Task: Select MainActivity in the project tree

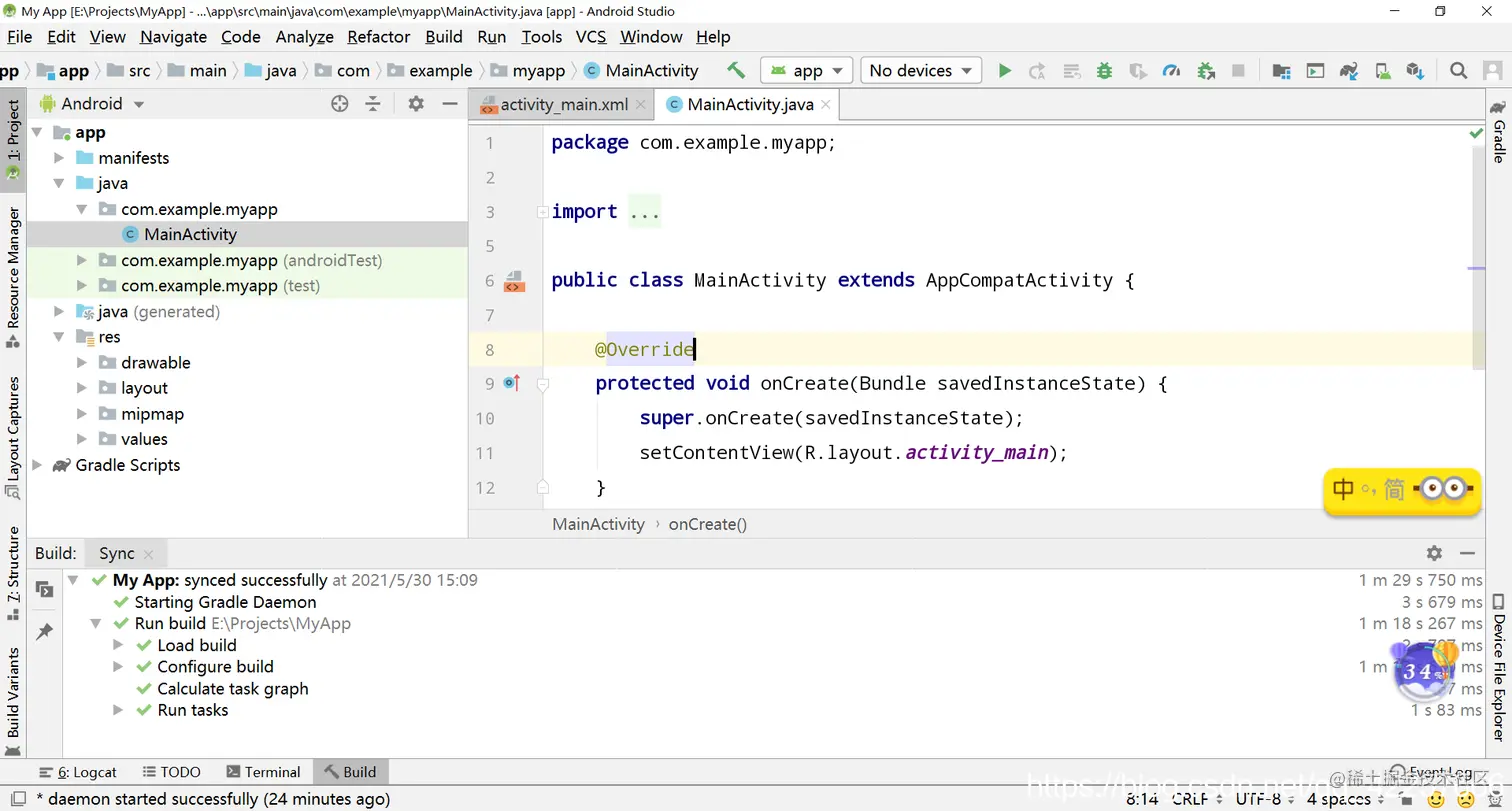Action: [x=191, y=235]
